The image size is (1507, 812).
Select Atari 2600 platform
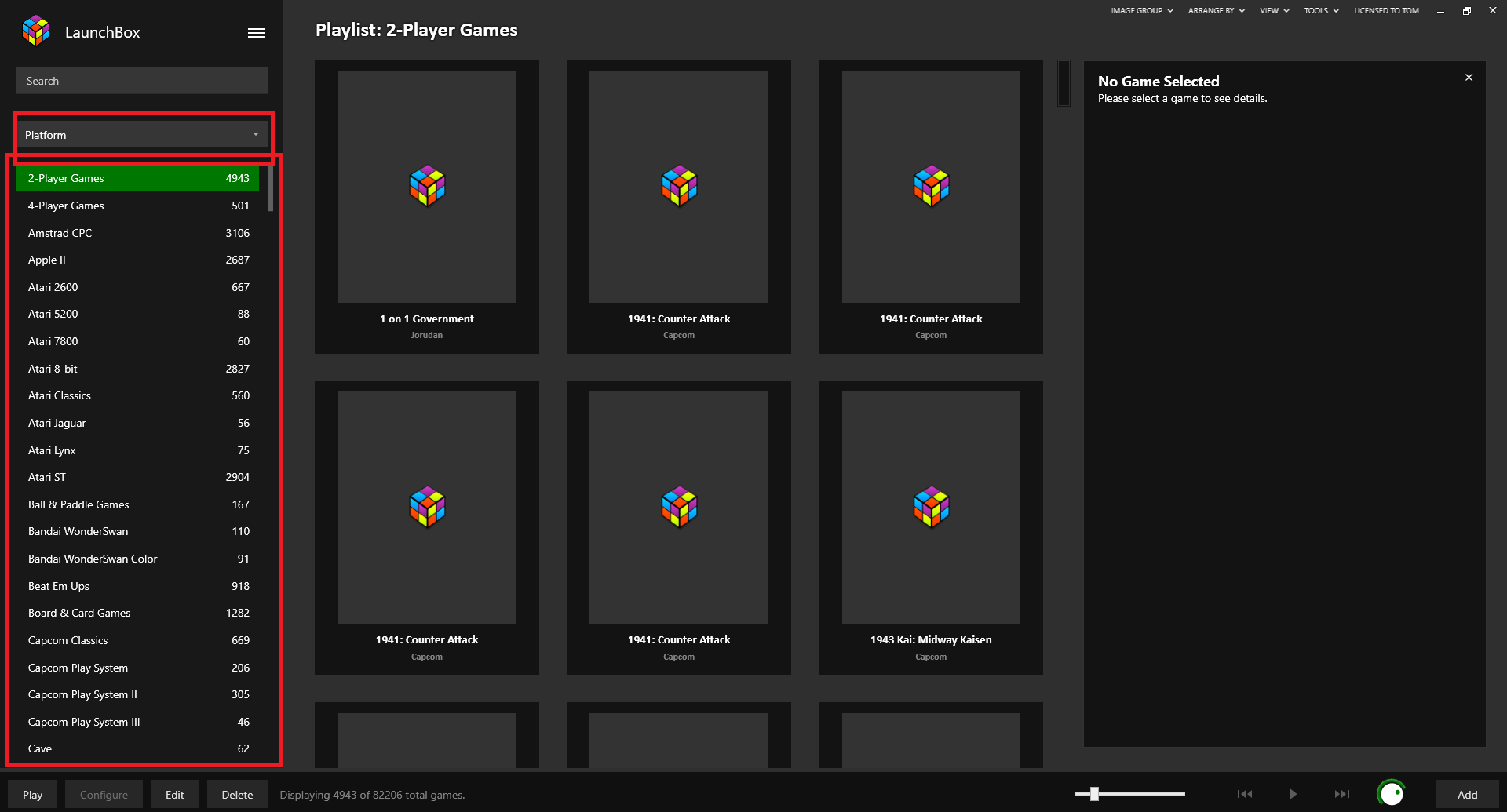pyautogui.click(x=137, y=287)
